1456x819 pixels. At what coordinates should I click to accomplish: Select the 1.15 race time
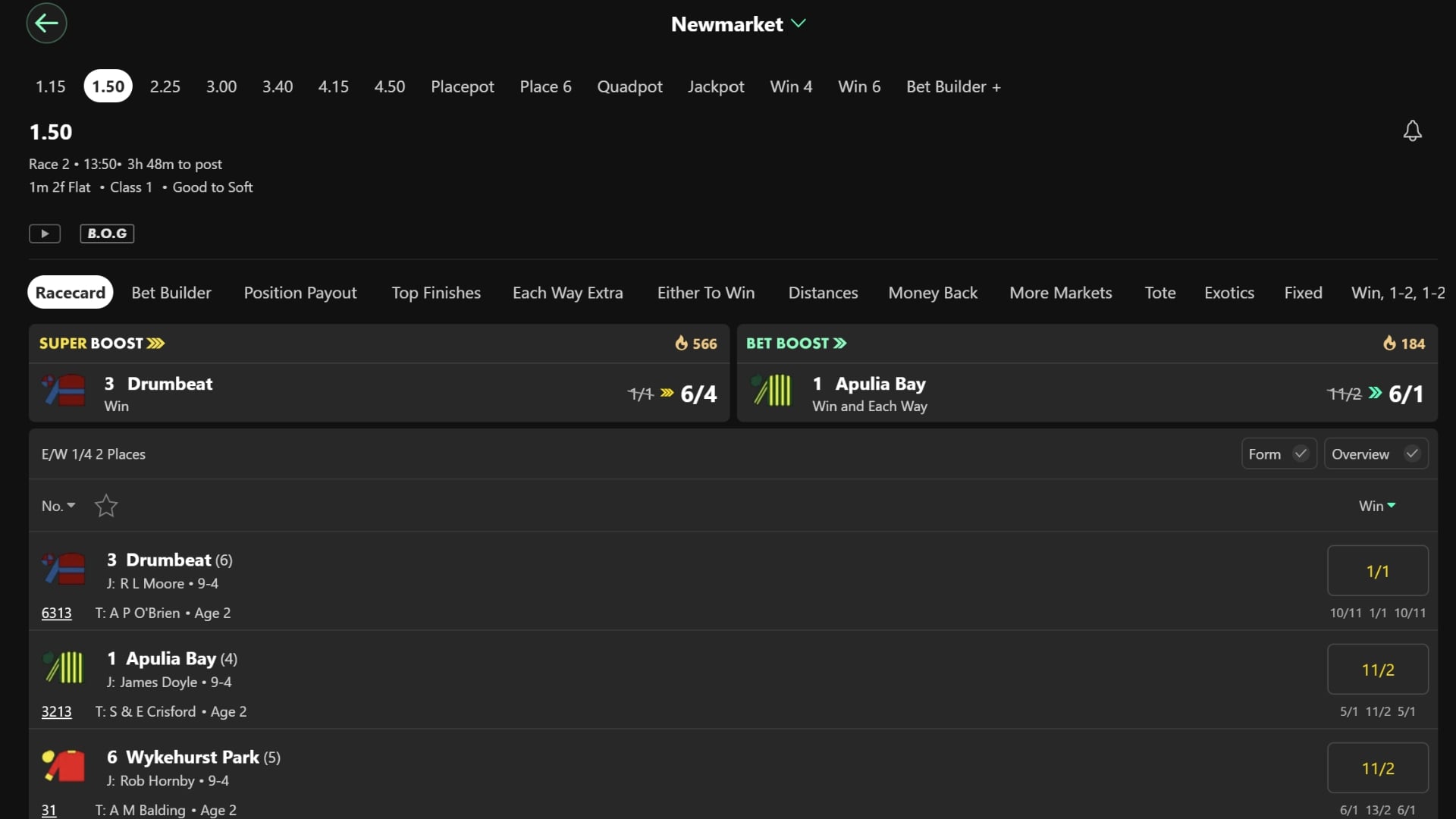coord(51,86)
